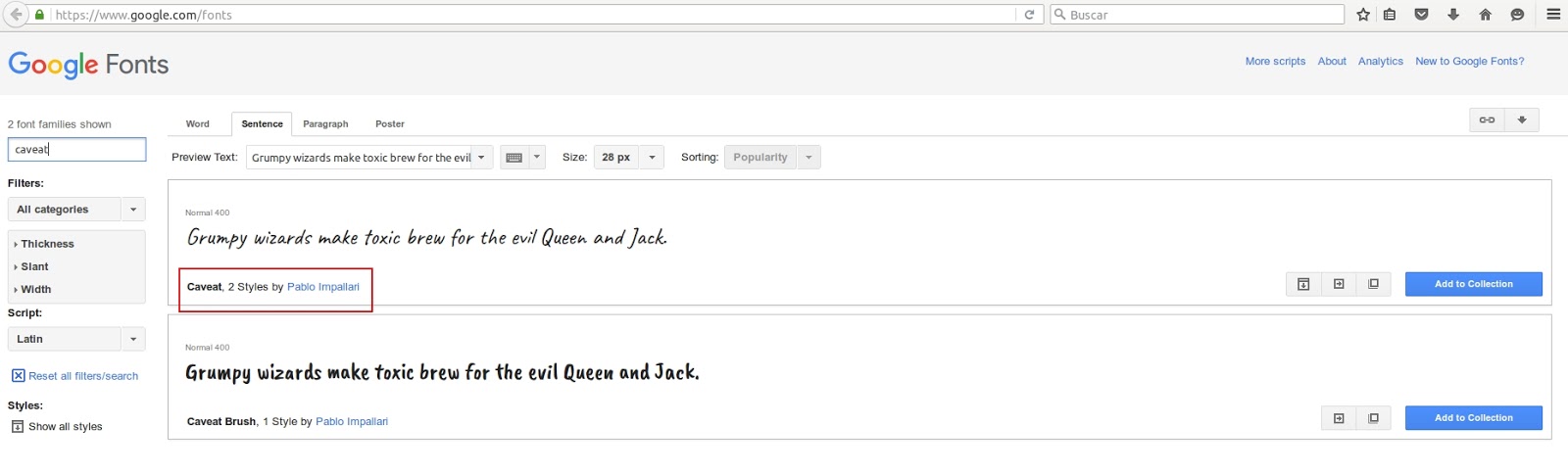Select the Sentence tab
The image size is (1568, 474).
point(262,124)
